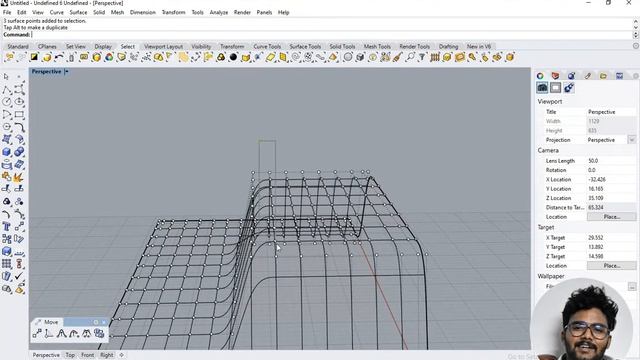Screen dimensions: 640x360
Task: Click the first icon in Move floating toolbar
Action: click(37, 333)
